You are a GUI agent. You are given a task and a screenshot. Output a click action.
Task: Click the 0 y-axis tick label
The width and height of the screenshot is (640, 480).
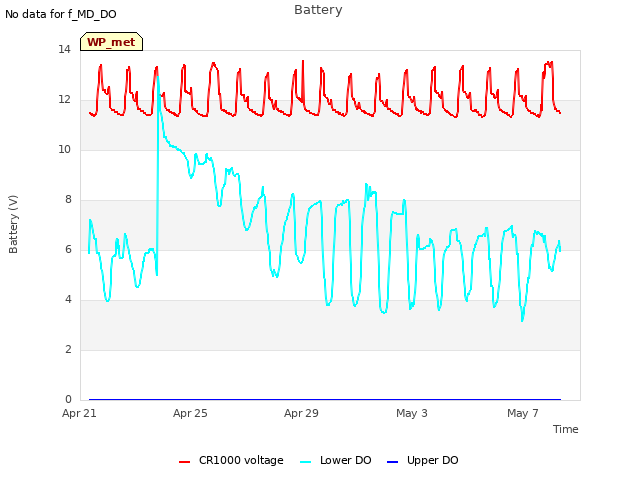click(x=68, y=400)
